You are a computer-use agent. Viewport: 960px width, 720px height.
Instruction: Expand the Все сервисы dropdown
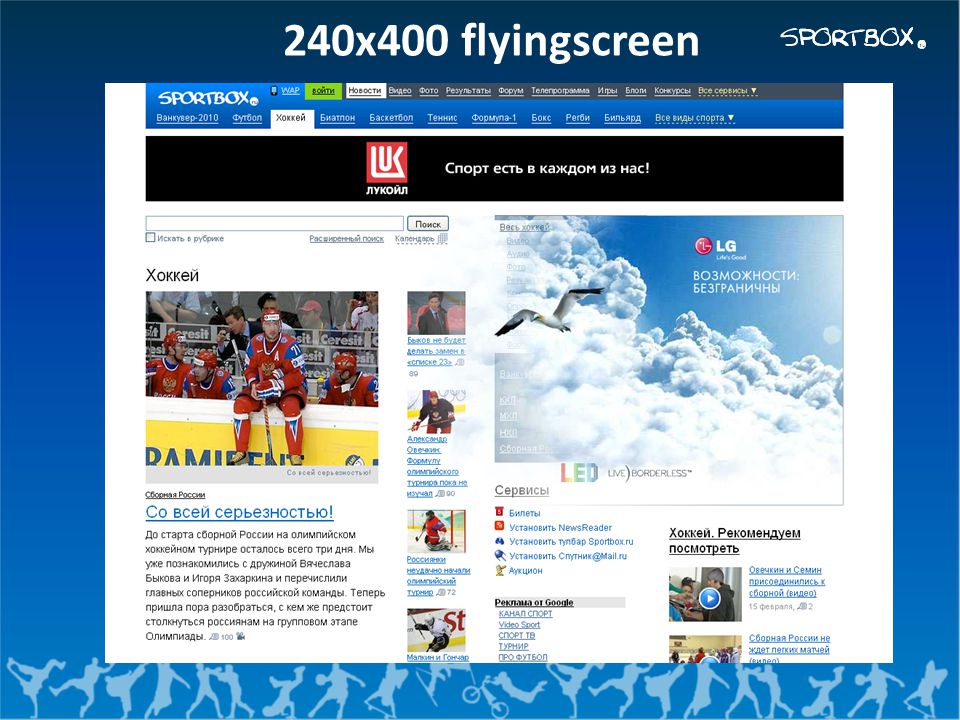[727, 91]
